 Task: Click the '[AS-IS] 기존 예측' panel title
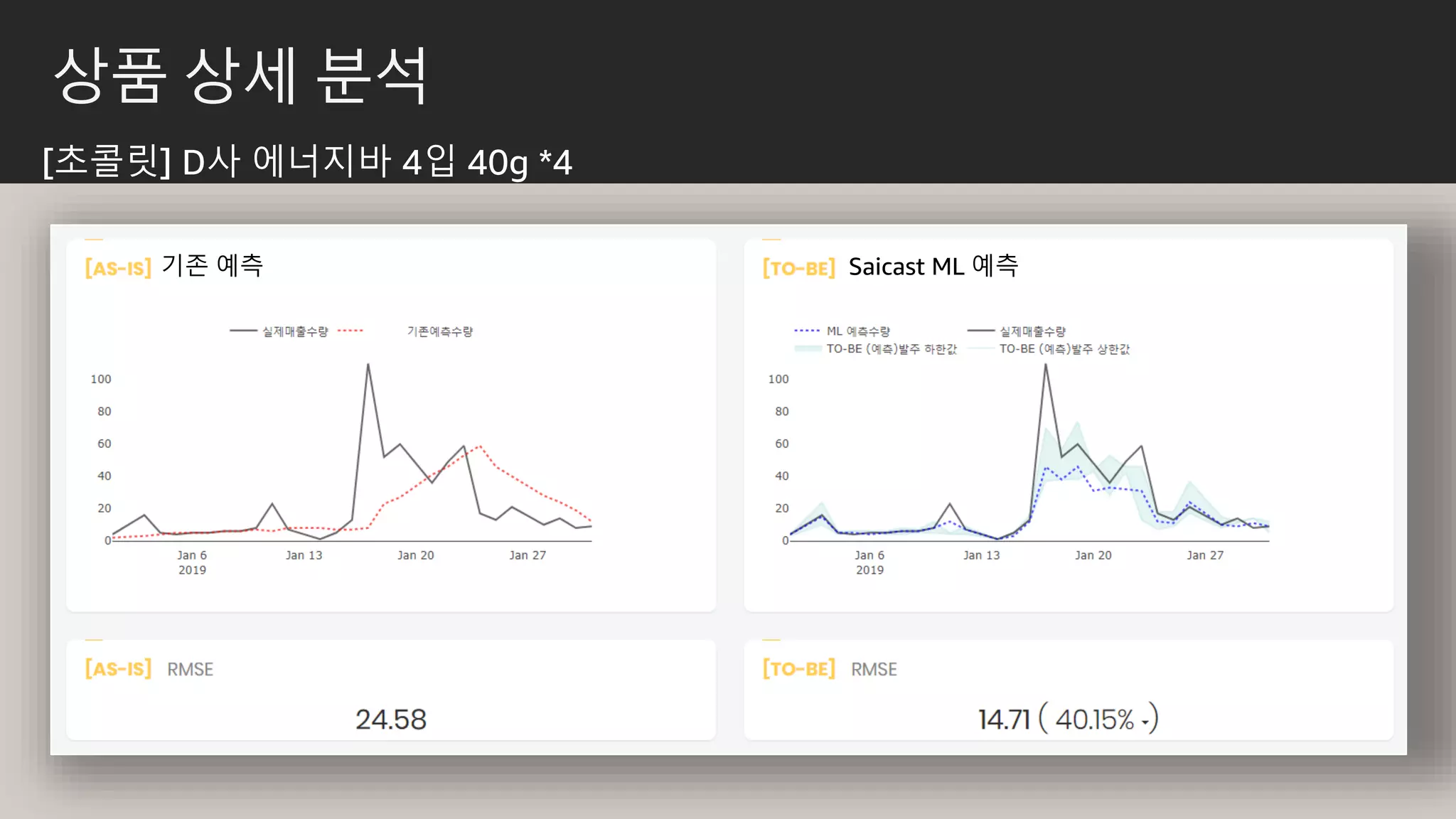click(174, 266)
